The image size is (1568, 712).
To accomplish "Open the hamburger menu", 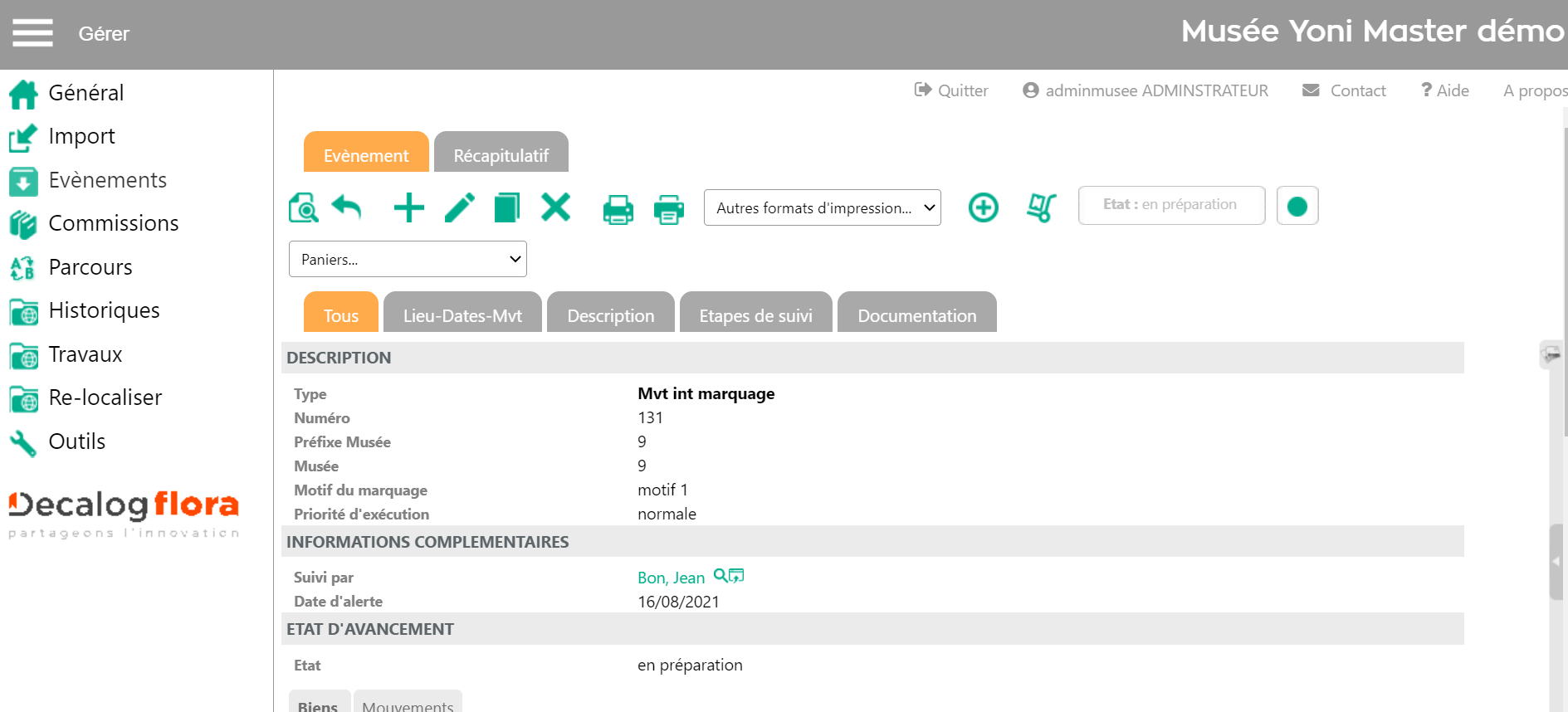I will click(x=32, y=33).
